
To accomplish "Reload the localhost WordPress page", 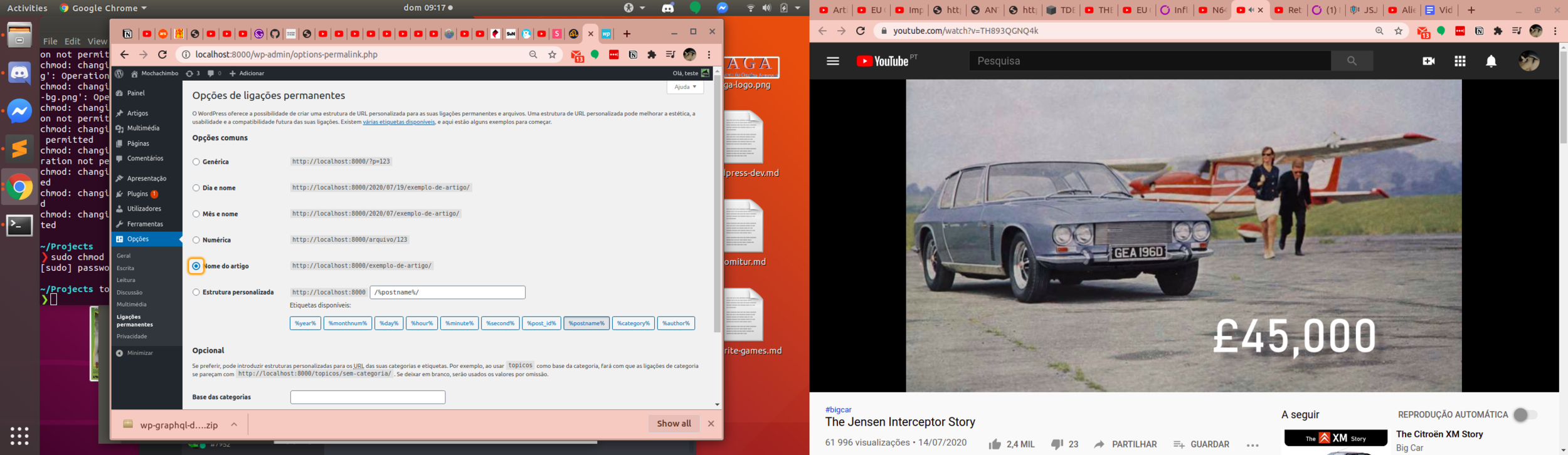I will 162,55.
